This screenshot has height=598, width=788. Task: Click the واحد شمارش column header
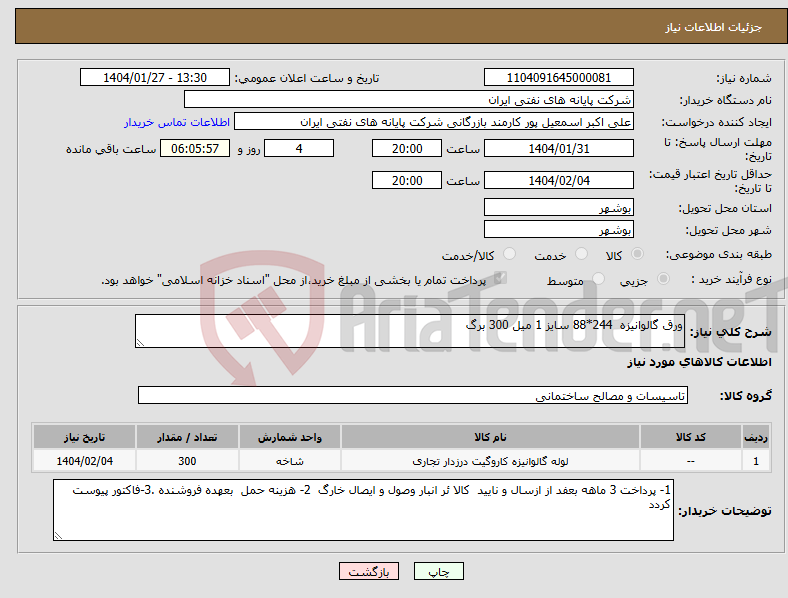point(290,437)
